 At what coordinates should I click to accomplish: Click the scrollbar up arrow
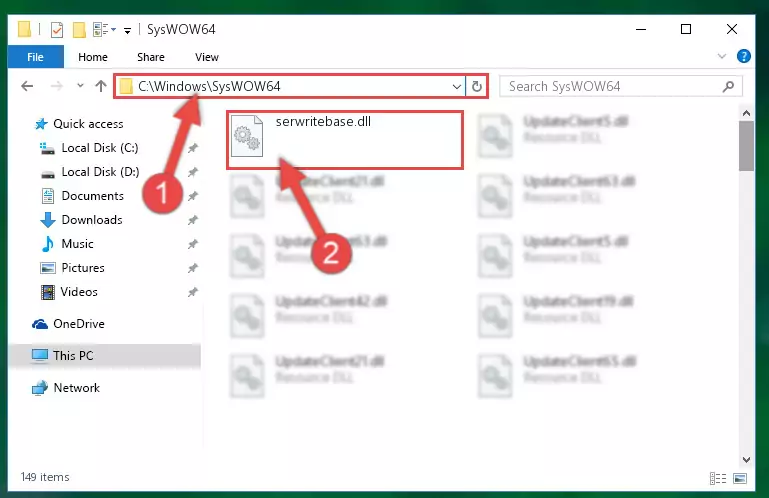[746, 114]
